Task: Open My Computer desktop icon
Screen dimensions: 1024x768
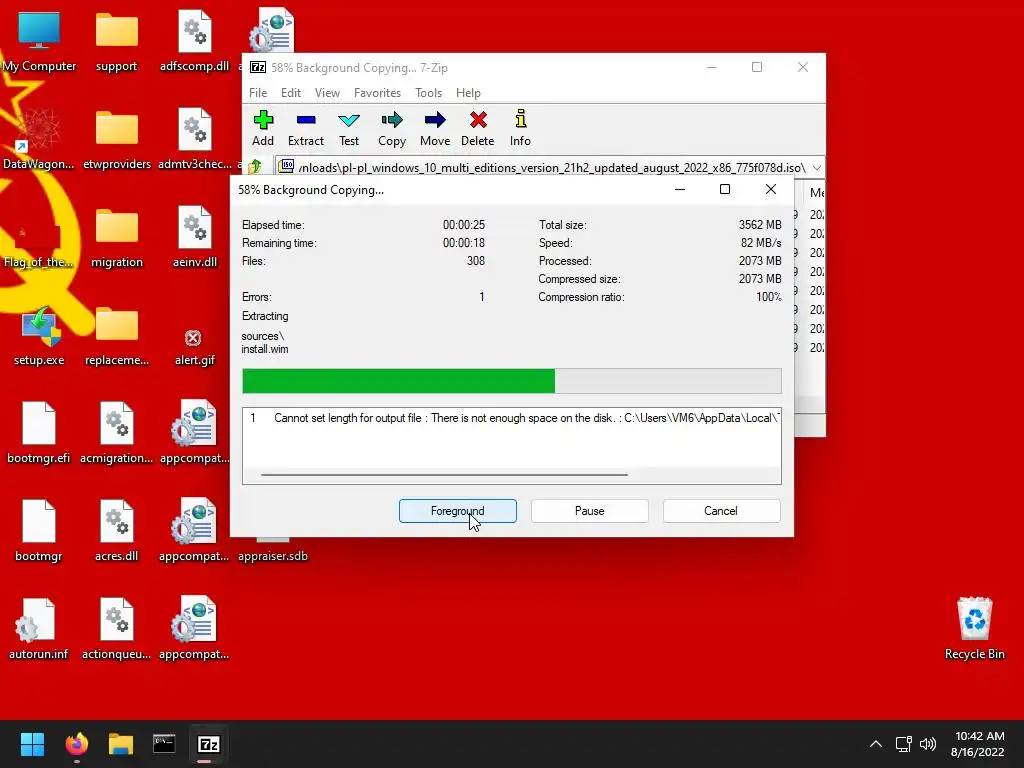Action: click(x=39, y=40)
